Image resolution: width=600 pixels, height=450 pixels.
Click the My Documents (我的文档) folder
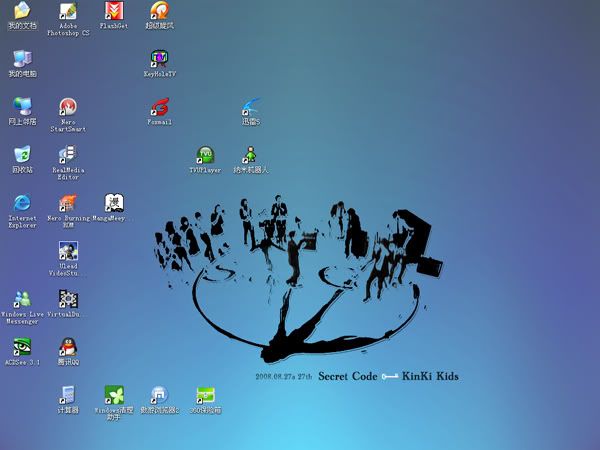22,12
